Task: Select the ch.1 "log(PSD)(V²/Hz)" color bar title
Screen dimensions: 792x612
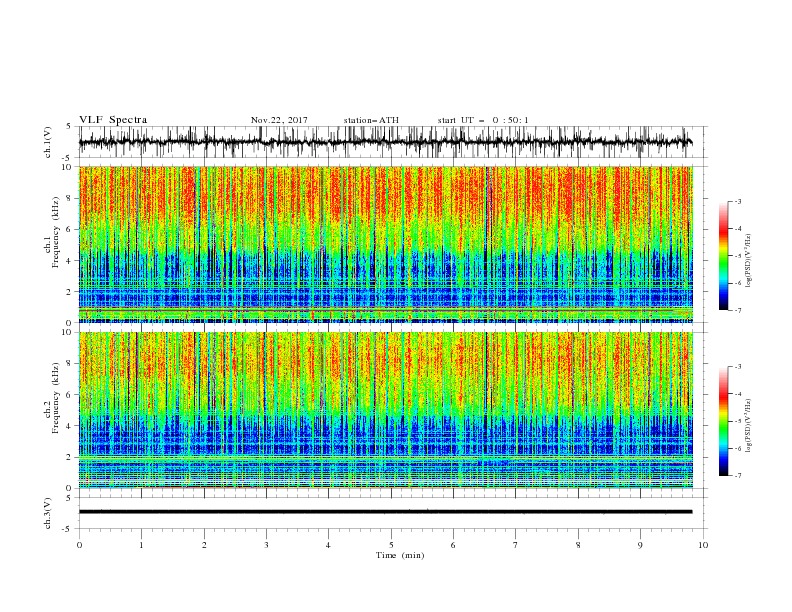Action: click(x=749, y=261)
